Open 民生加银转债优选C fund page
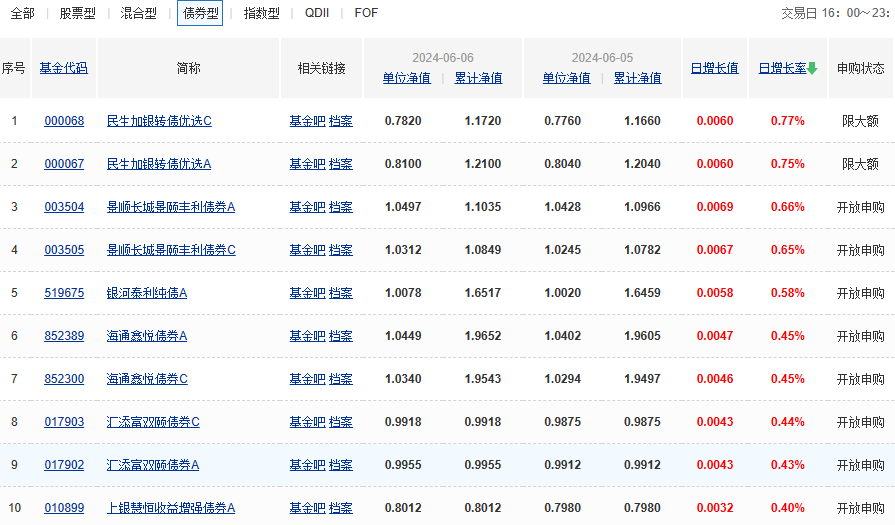The width and height of the screenshot is (895, 525). click(x=159, y=121)
